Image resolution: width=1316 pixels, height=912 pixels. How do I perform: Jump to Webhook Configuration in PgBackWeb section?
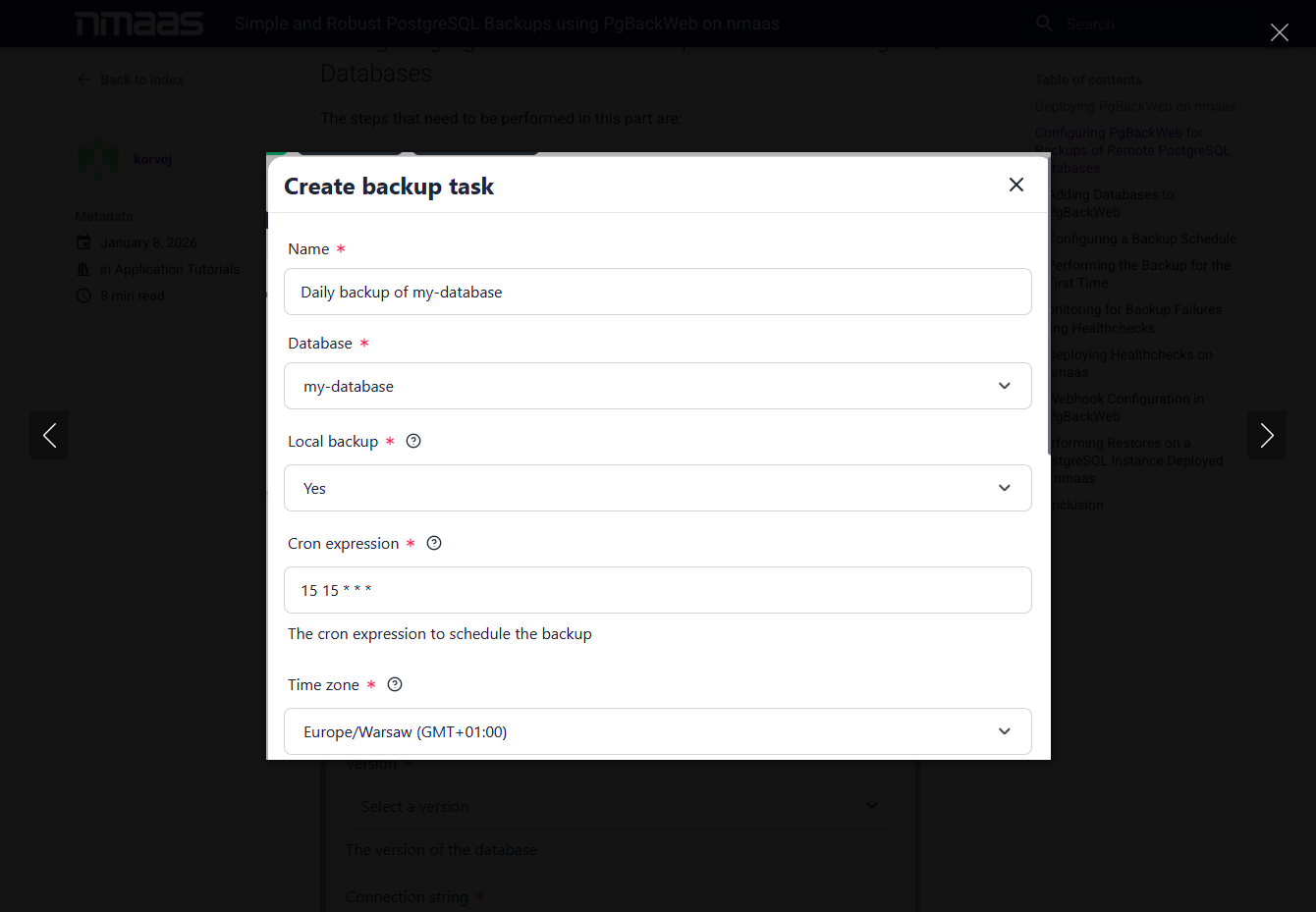click(1127, 407)
